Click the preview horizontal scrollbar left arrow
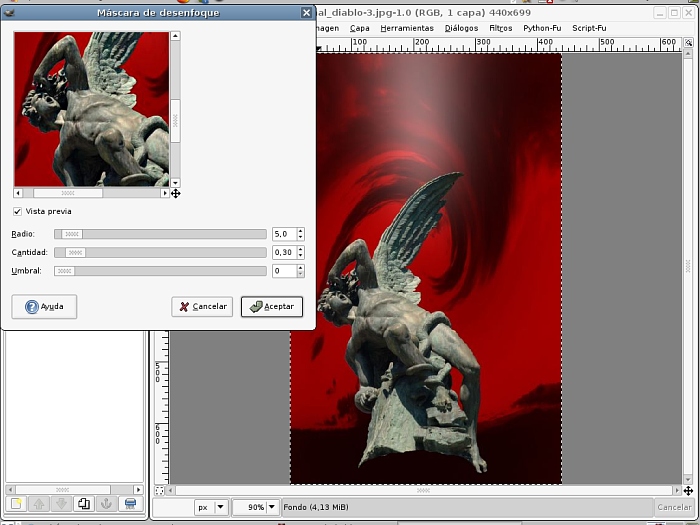Image resolution: width=700 pixels, height=525 pixels. pos(18,193)
